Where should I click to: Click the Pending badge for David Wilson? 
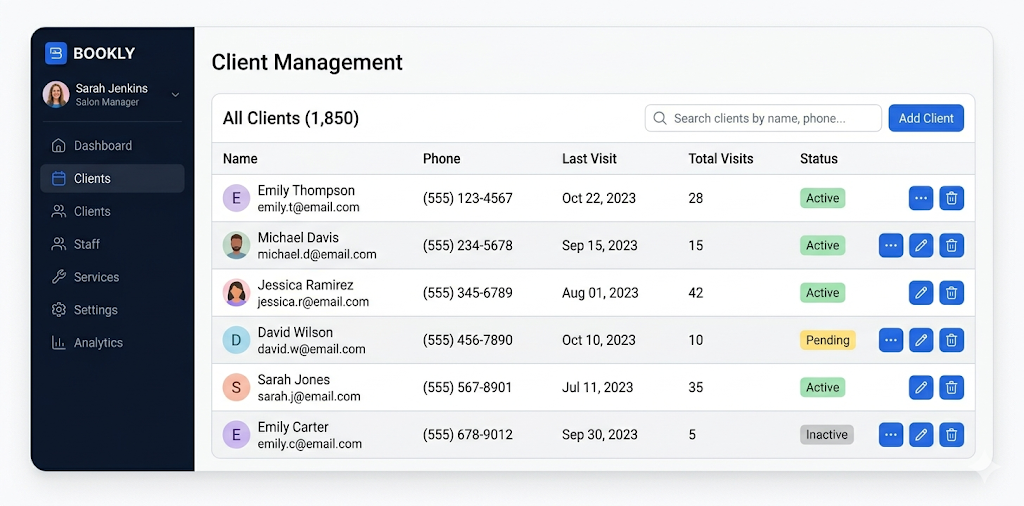(827, 340)
